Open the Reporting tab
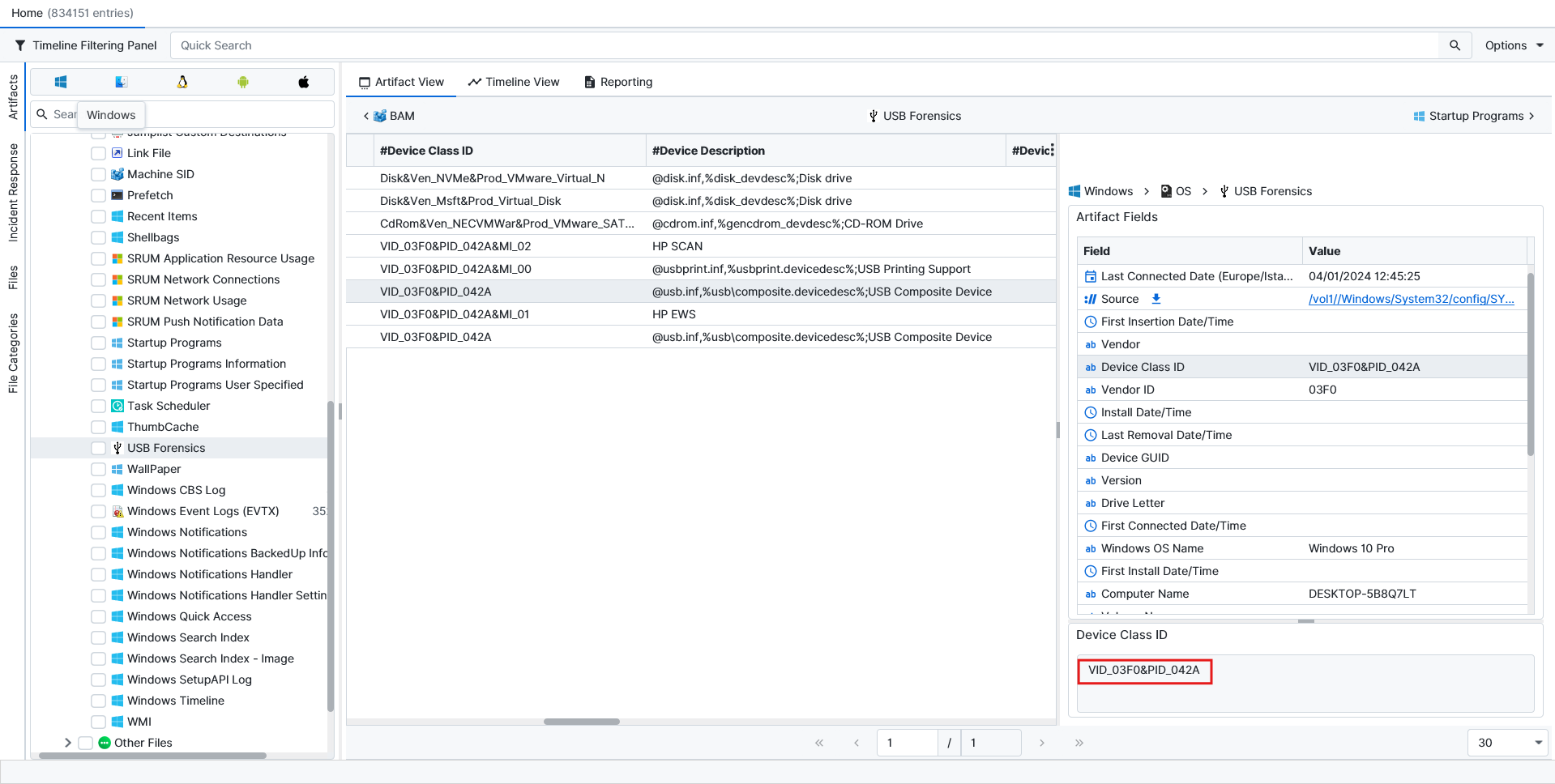 tap(618, 82)
